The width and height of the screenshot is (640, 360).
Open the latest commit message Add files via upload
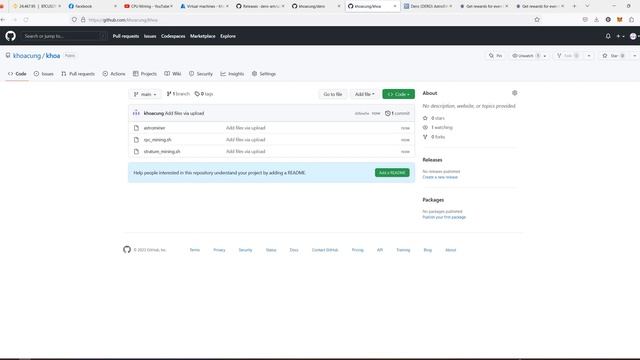[184, 113]
